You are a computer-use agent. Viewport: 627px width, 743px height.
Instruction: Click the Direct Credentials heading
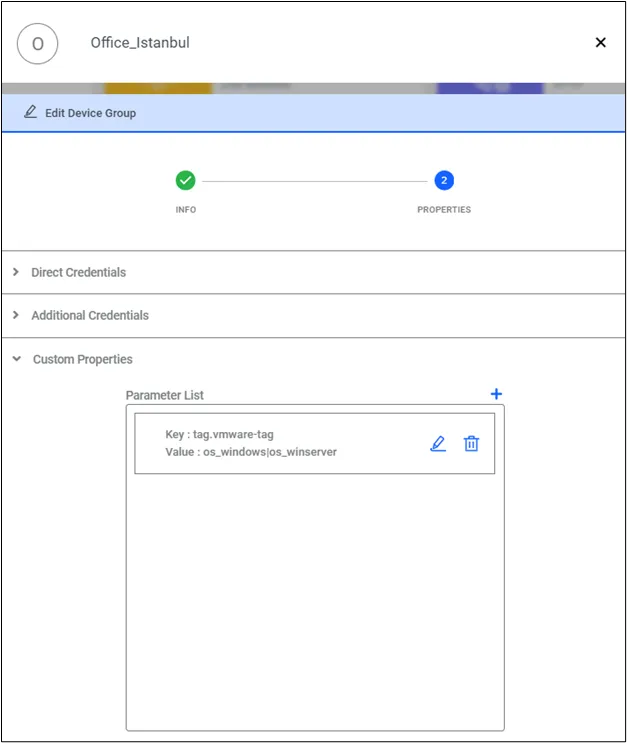79,272
